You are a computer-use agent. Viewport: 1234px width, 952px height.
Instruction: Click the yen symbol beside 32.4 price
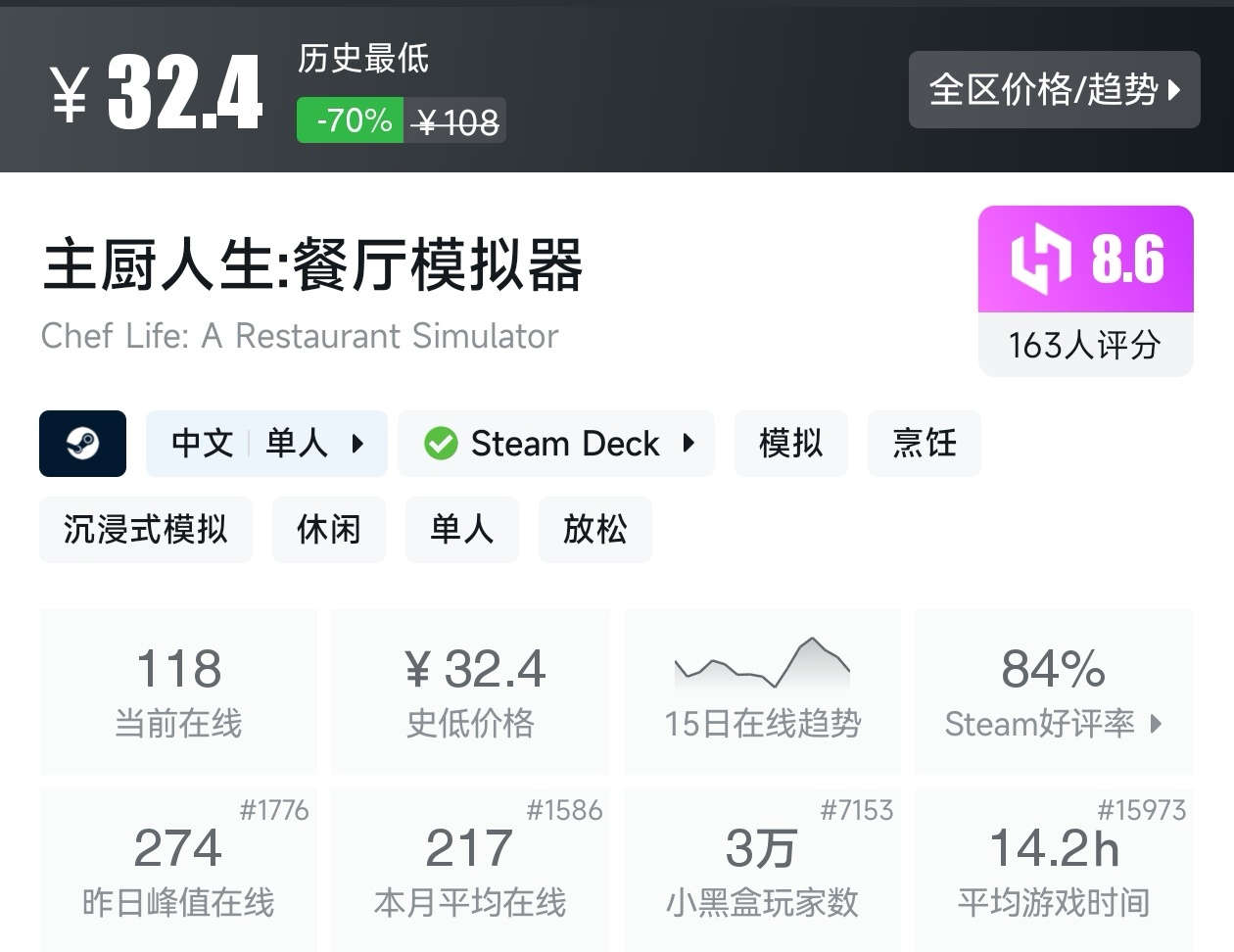(x=70, y=94)
